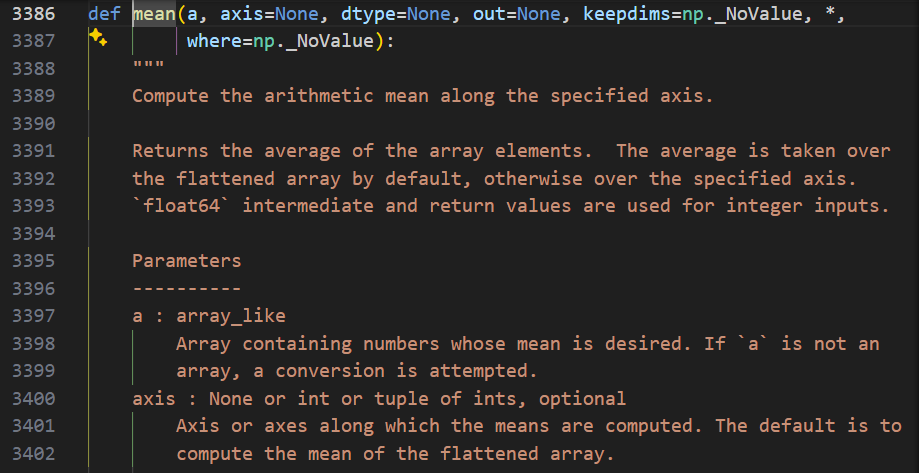Click the sparkle AI code action icon
The width and height of the screenshot is (919, 473).
tap(97, 38)
